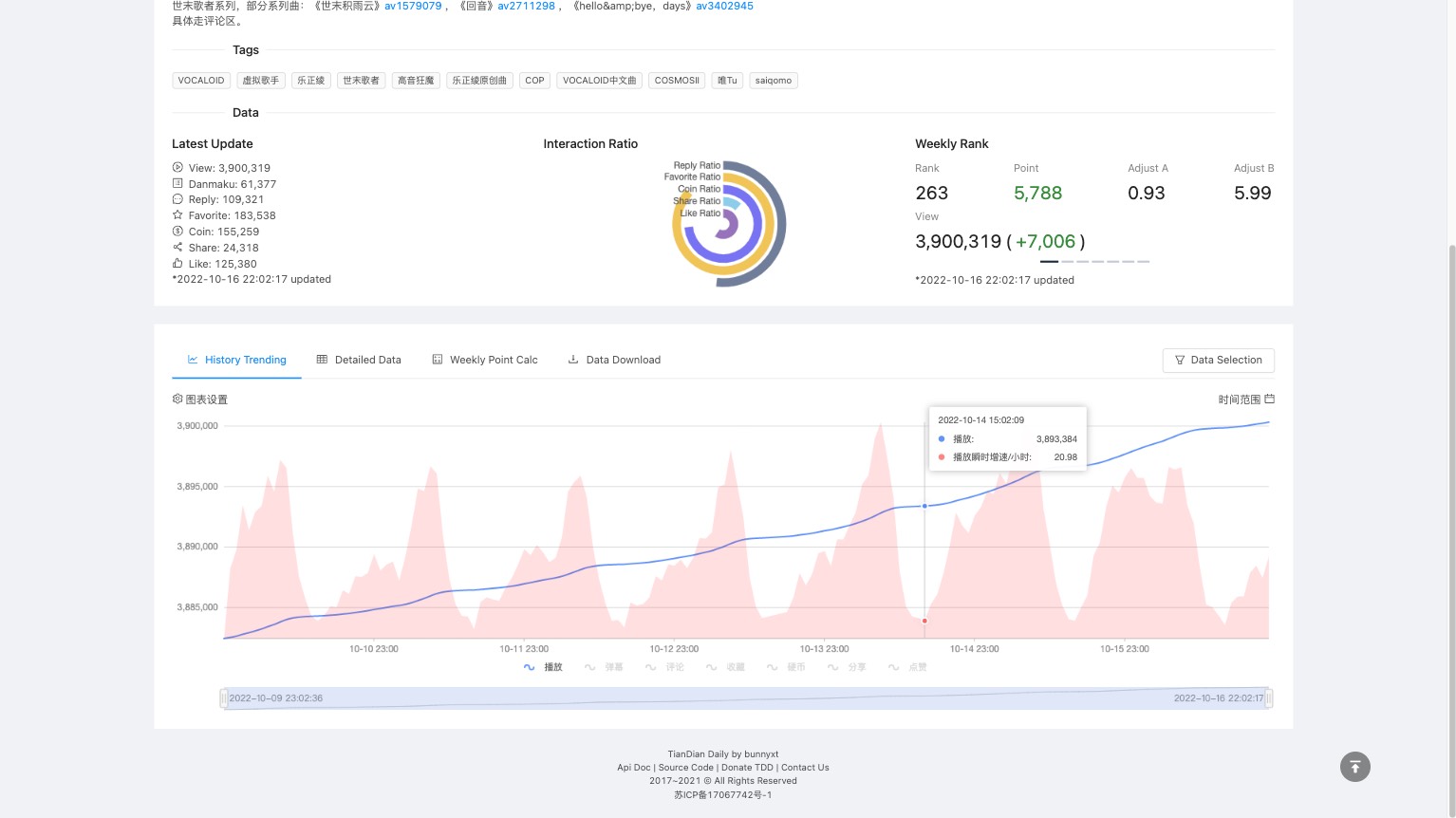1456x818 pixels.
Task: Select the 乐正绫 tag
Action: 311,81
